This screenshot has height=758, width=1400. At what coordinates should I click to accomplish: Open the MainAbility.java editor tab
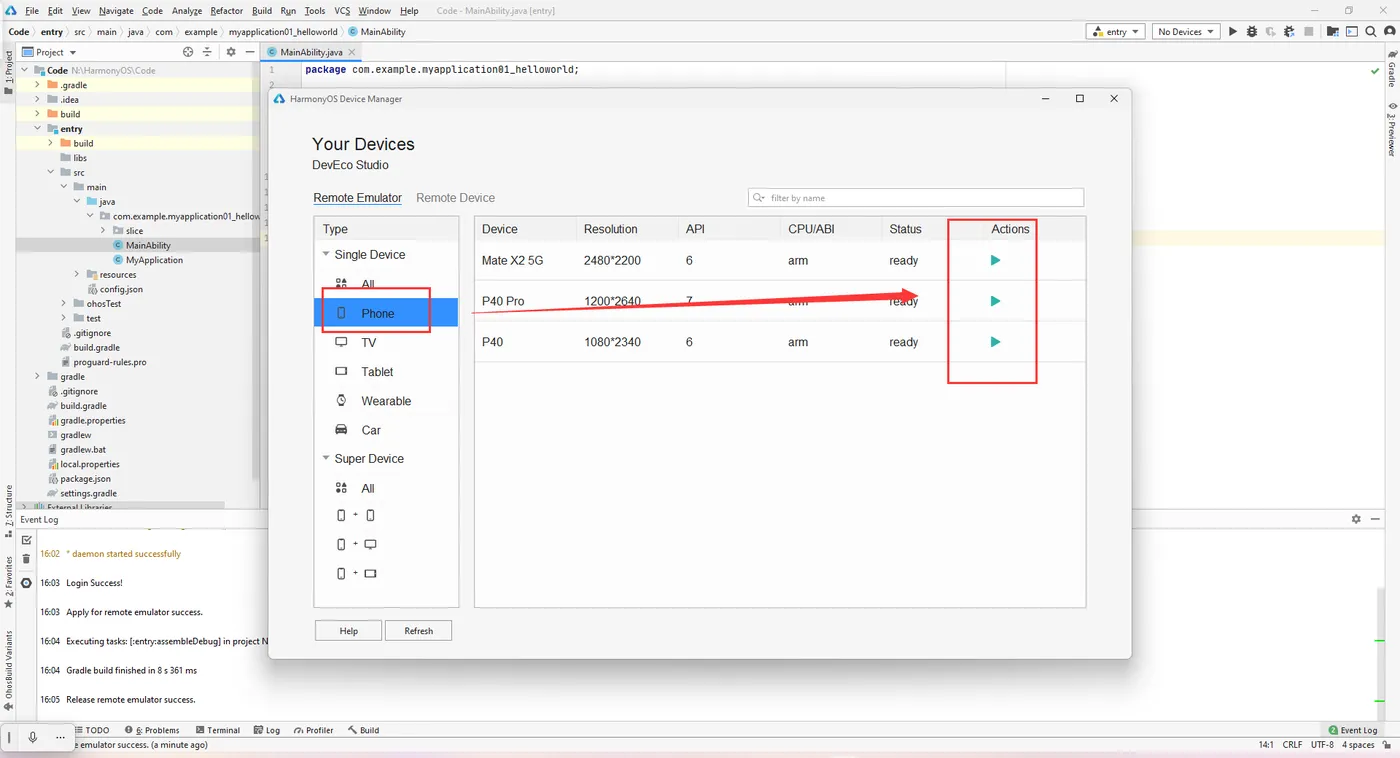(311, 52)
